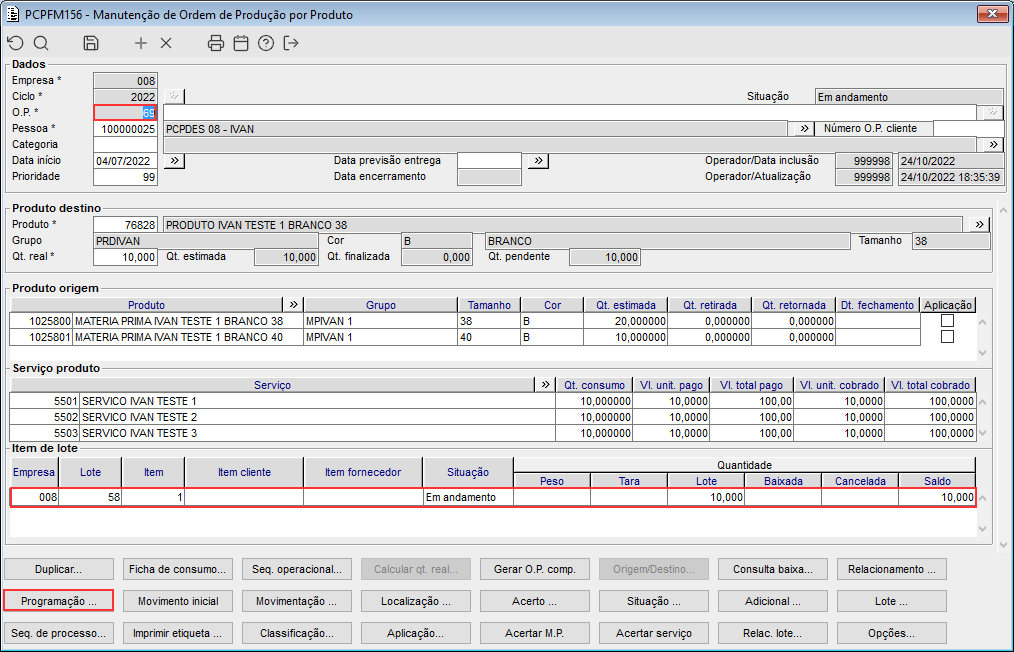Click the Serviço column header
Screen dimensions: 1014x652
pos(272,385)
